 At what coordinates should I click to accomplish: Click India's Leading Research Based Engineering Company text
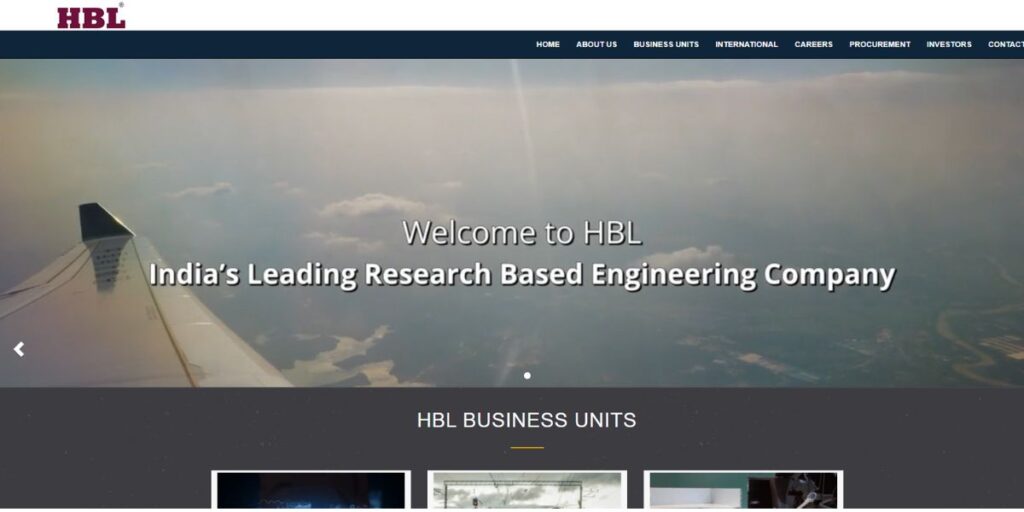pyautogui.click(x=522, y=275)
